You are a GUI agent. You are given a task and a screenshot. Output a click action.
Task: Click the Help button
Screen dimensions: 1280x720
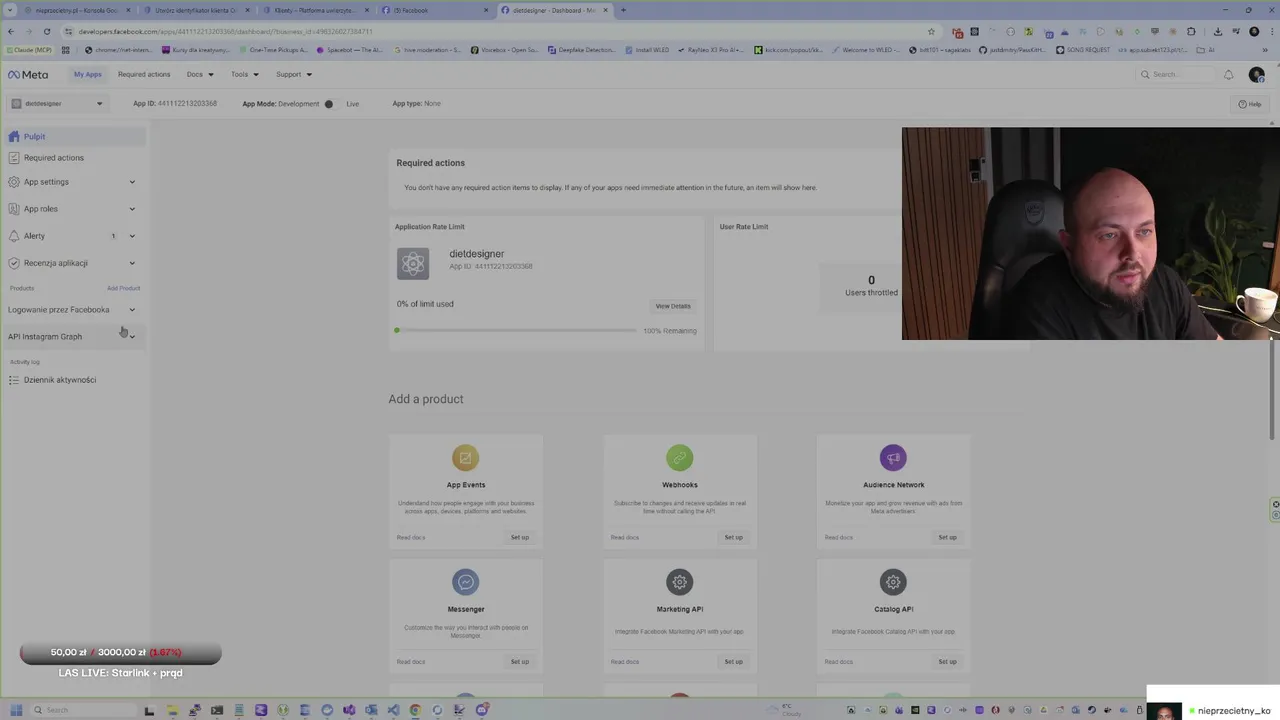click(x=1250, y=104)
